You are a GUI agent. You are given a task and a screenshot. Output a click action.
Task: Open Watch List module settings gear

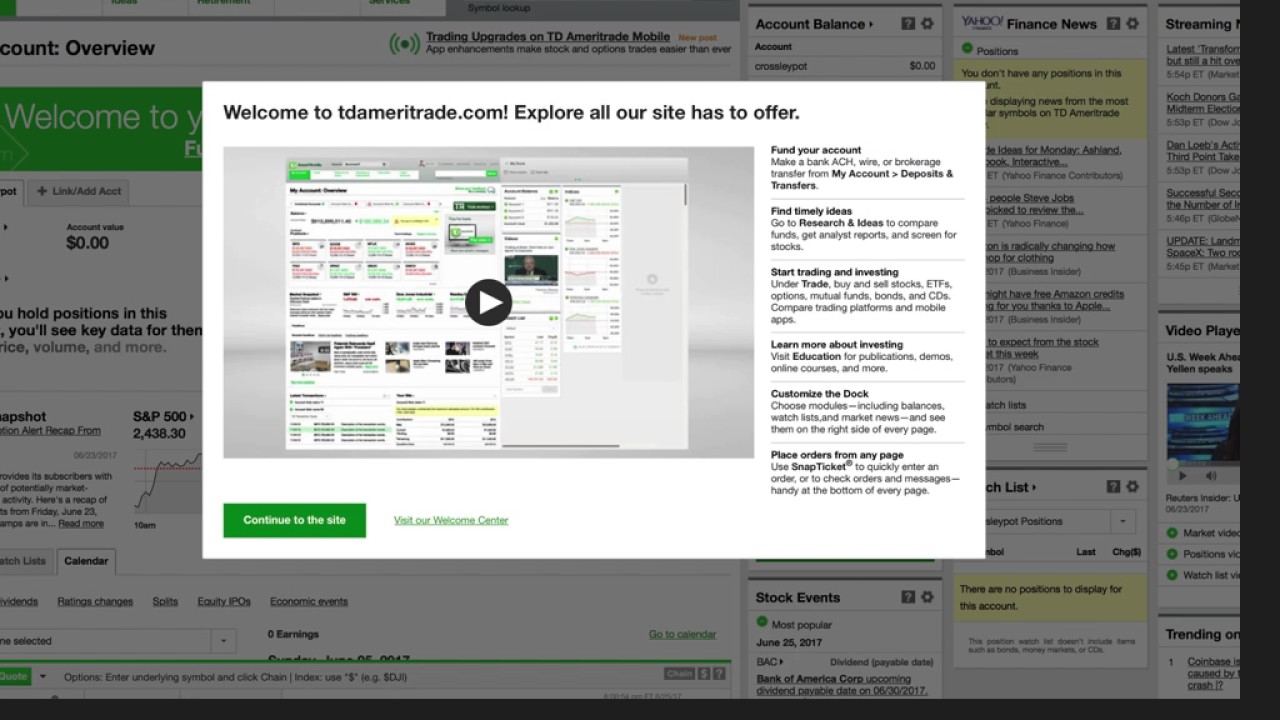point(1132,487)
